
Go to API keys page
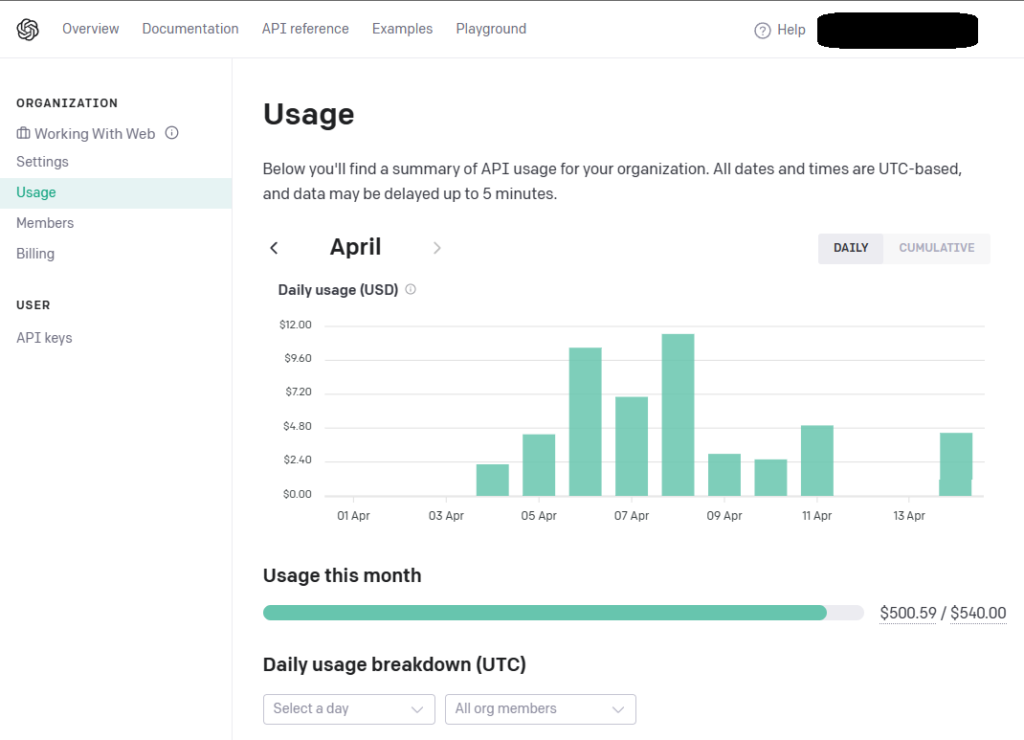(44, 338)
